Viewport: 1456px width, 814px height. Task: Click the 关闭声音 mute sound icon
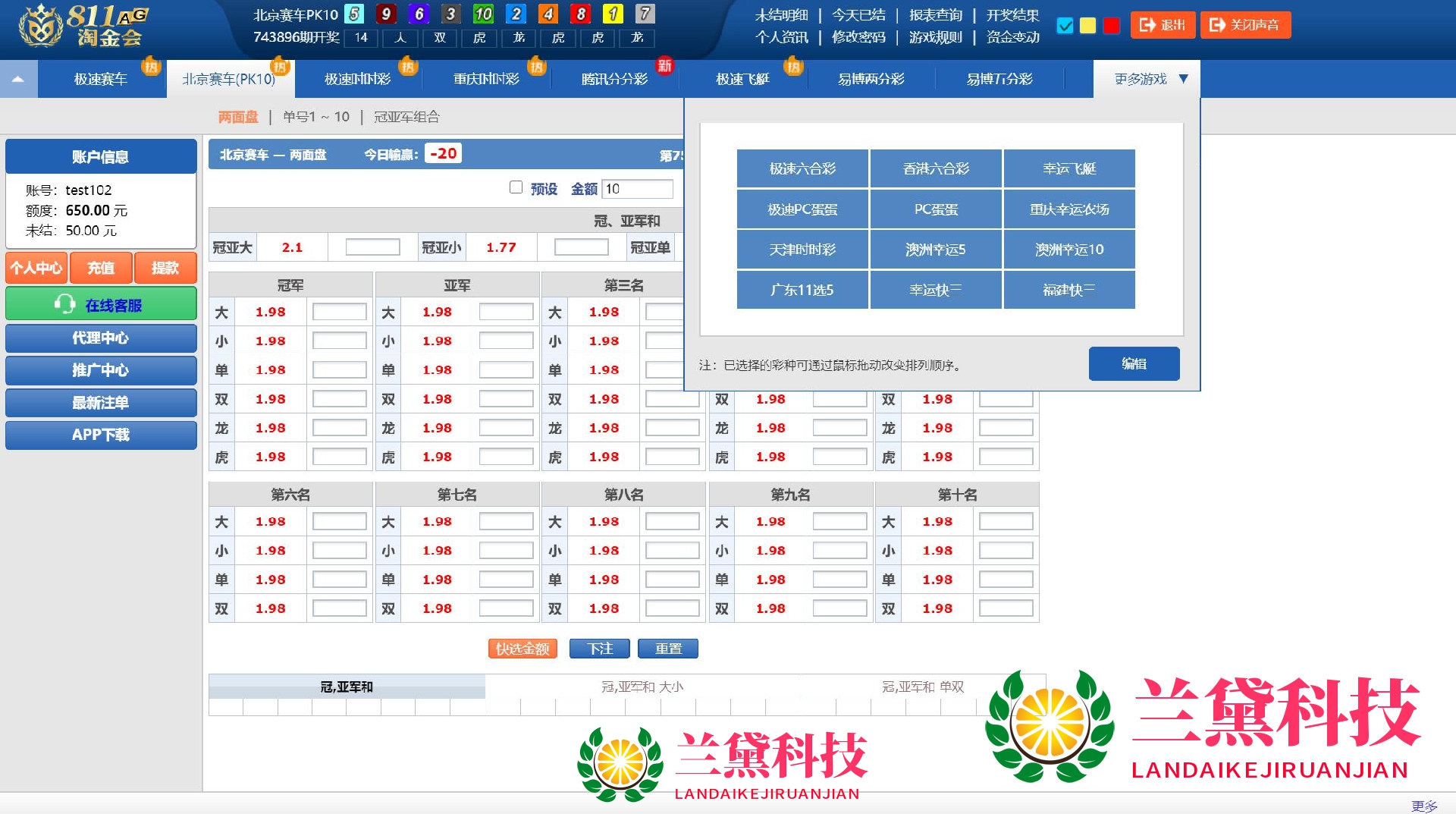click(1217, 25)
